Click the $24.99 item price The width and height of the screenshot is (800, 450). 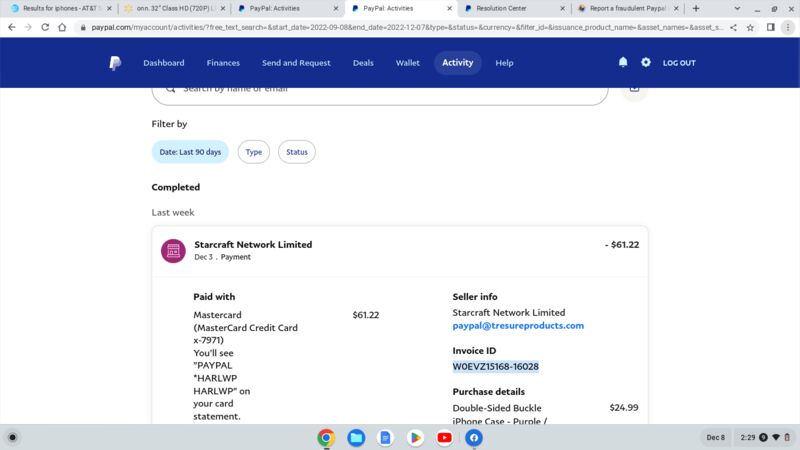tap(623, 408)
